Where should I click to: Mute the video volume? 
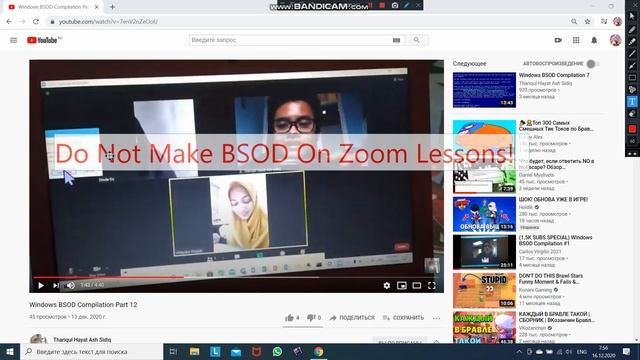[x=71, y=285]
